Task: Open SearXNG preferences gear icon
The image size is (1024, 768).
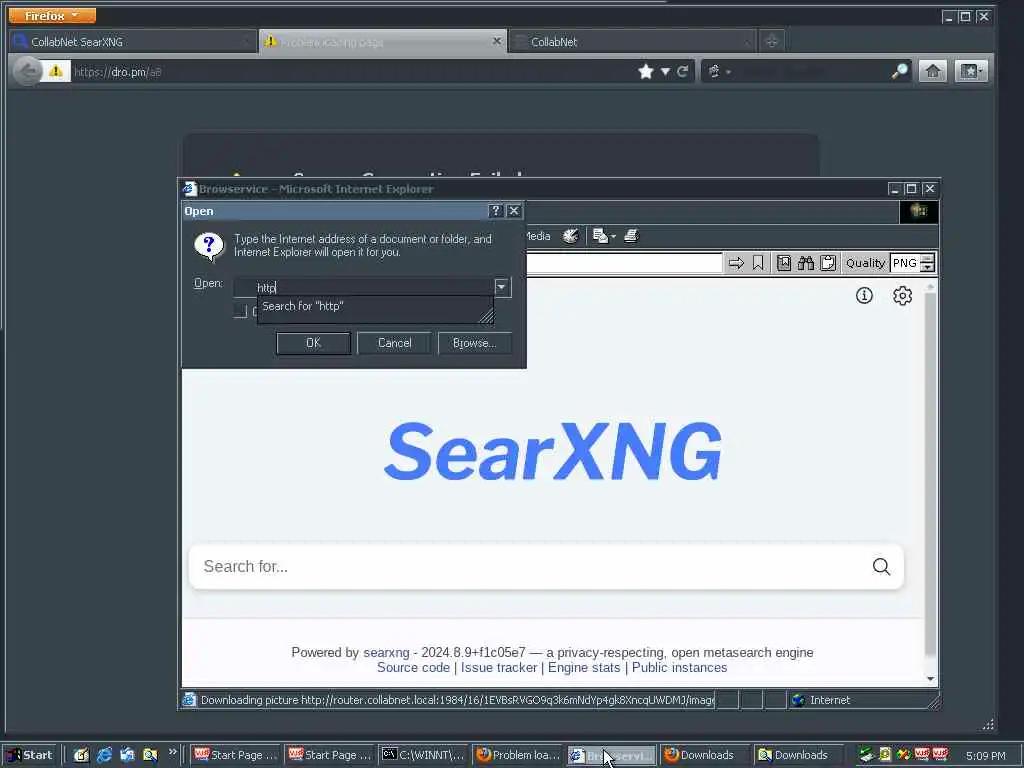Action: coord(903,296)
